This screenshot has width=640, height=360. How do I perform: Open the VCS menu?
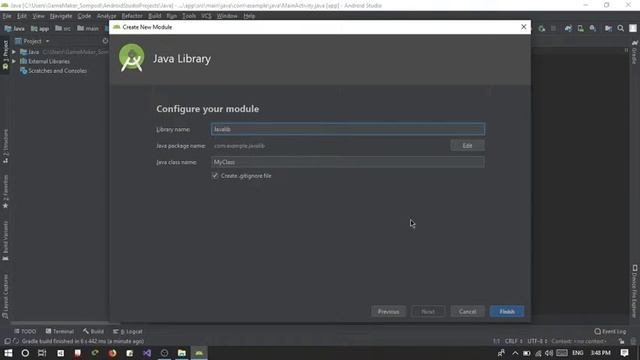coord(206,16)
